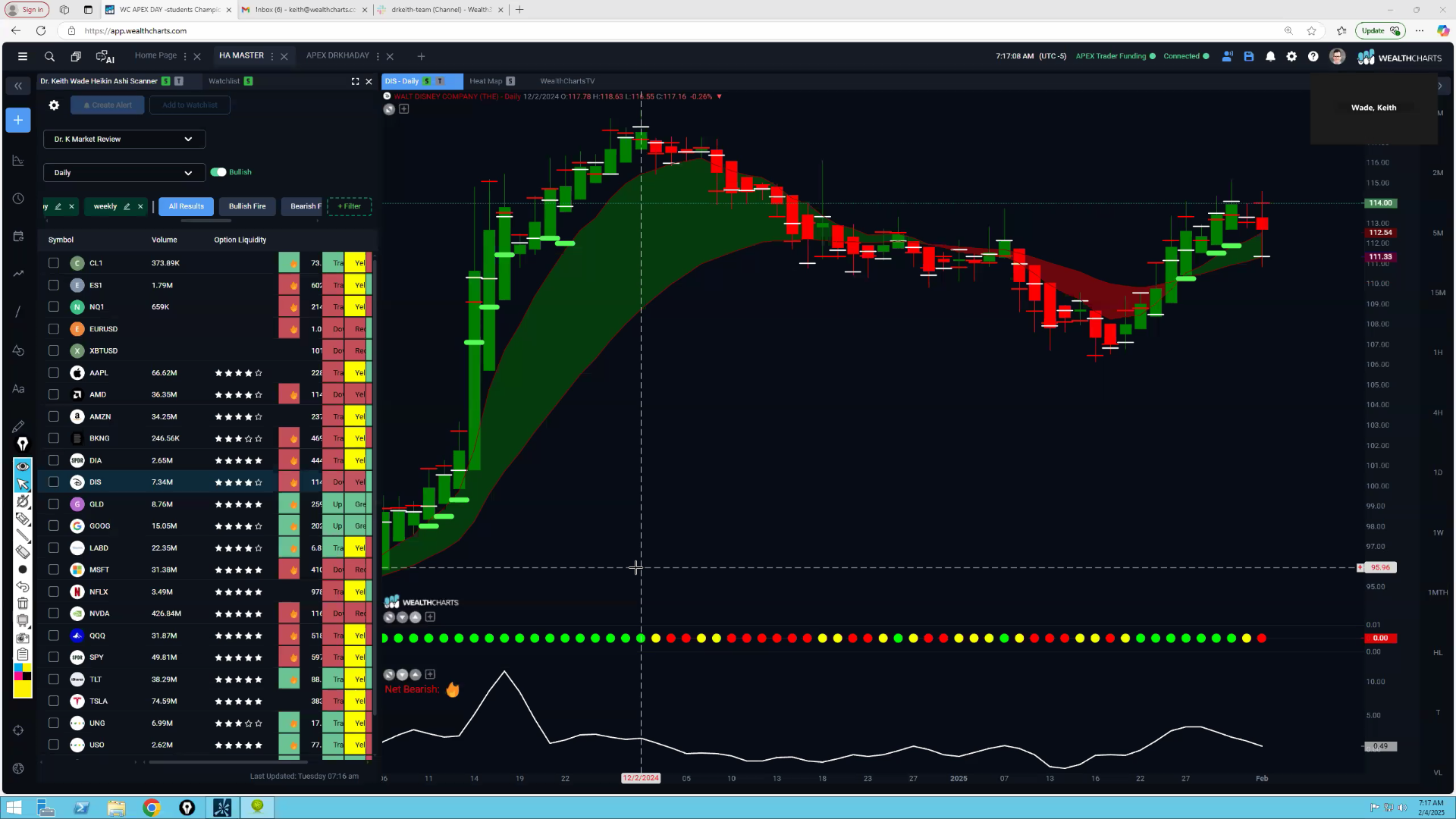Open Chrome from the Windows taskbar
Screen dimensions: 1456x819
tap(152, 808)
